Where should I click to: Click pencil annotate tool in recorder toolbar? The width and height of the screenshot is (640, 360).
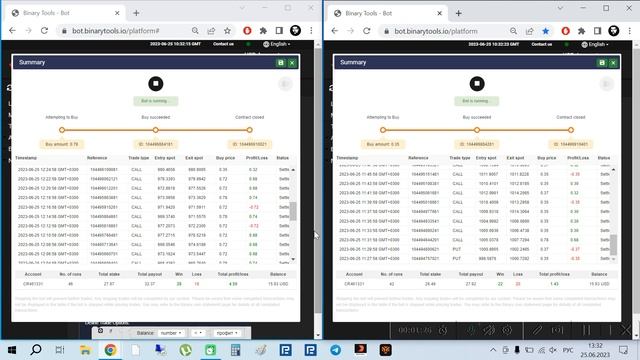pyautogui.click(x=537, y=330)
